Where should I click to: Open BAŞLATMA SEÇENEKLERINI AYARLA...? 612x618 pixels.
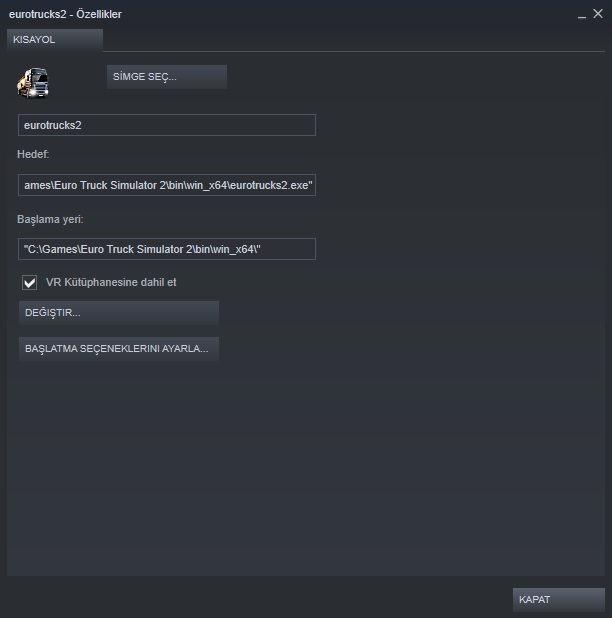(x=119, y=349)
